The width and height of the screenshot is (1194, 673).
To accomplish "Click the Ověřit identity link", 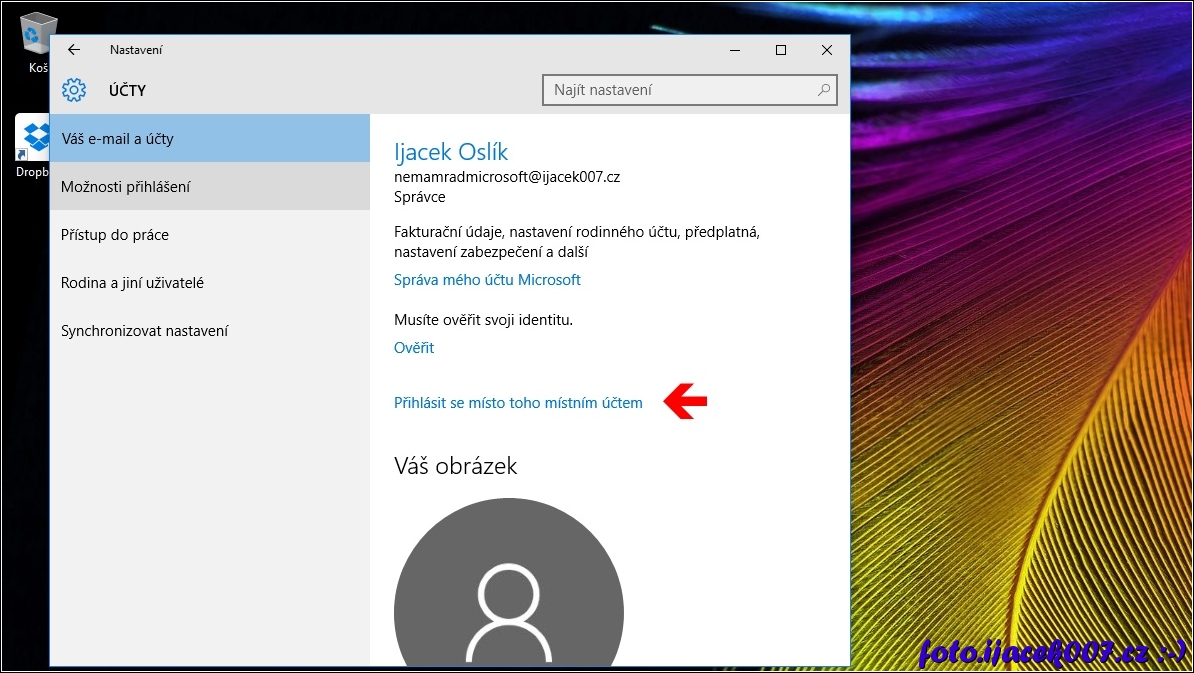I will coord(414,348).
